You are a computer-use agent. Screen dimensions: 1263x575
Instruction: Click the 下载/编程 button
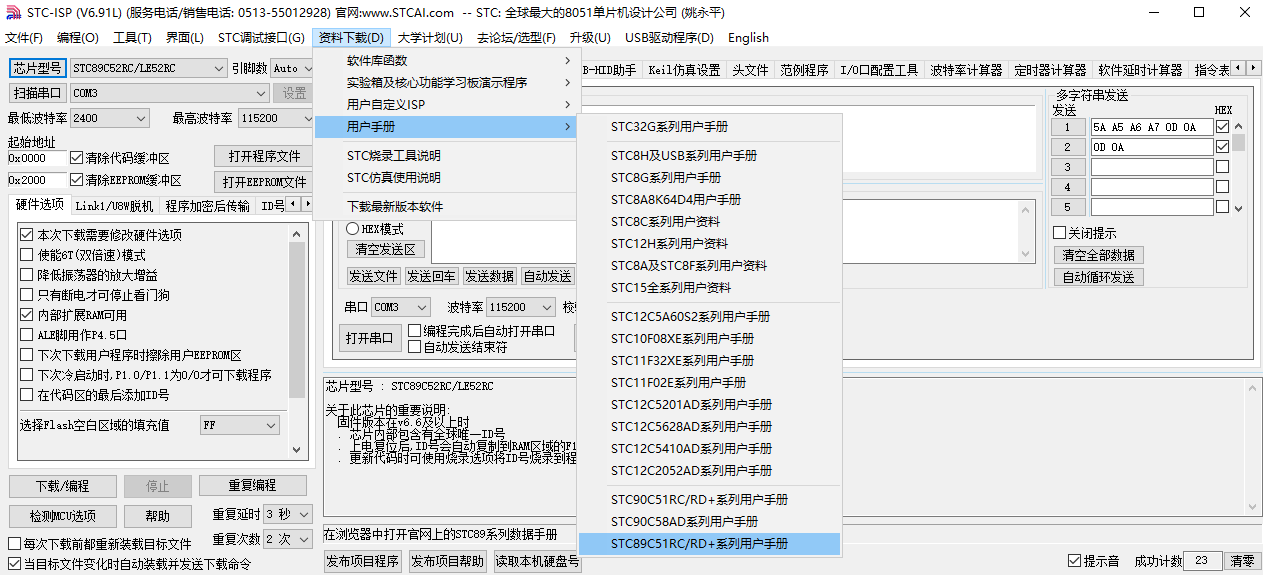[x=62, y=486]
